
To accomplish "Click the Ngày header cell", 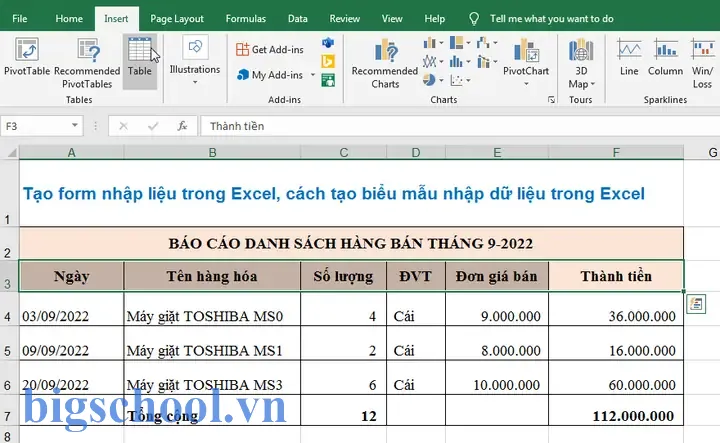I will click(x=71, y=276).
